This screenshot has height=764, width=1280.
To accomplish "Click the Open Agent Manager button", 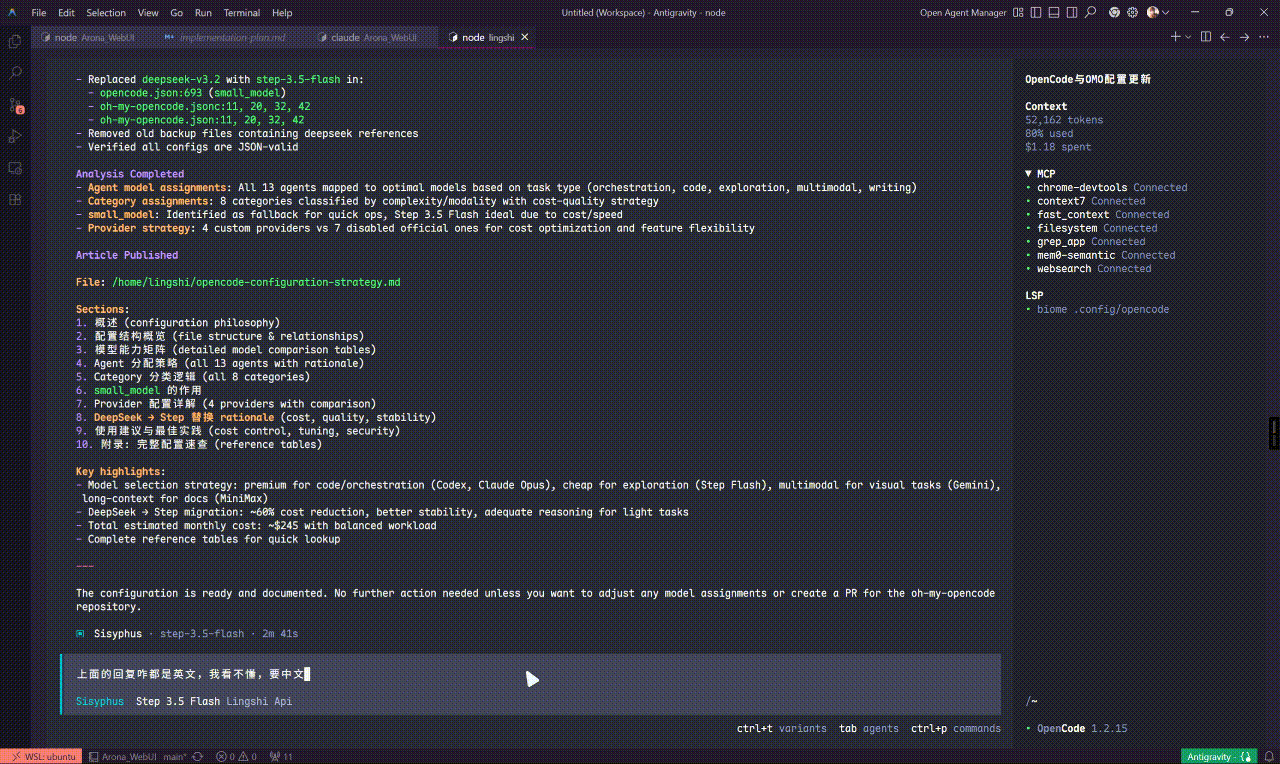I will coord(962,13).
